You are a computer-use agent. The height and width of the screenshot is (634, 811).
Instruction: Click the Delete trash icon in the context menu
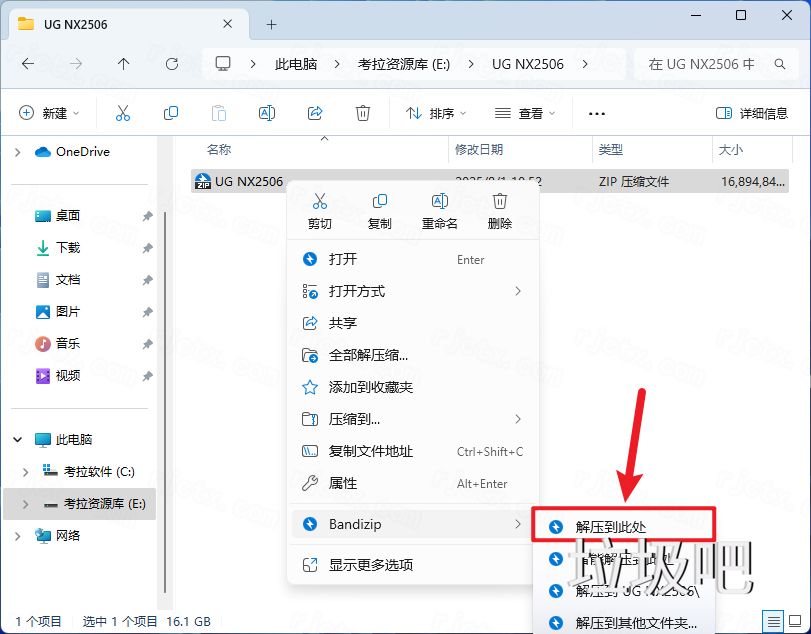click(498, 203)
